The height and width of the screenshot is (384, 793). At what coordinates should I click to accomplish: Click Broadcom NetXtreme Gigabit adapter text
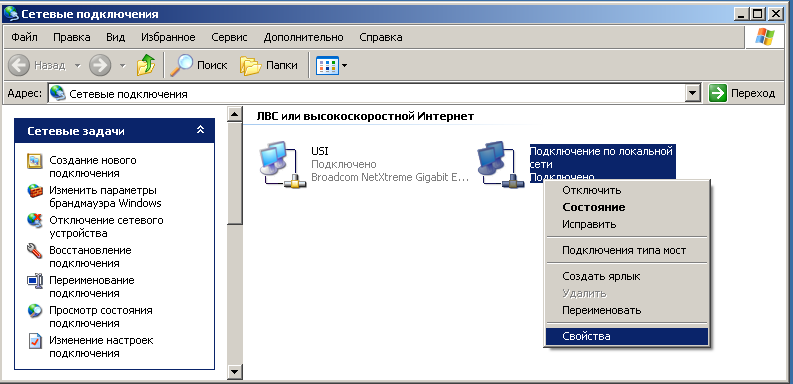tap(390, 178)
